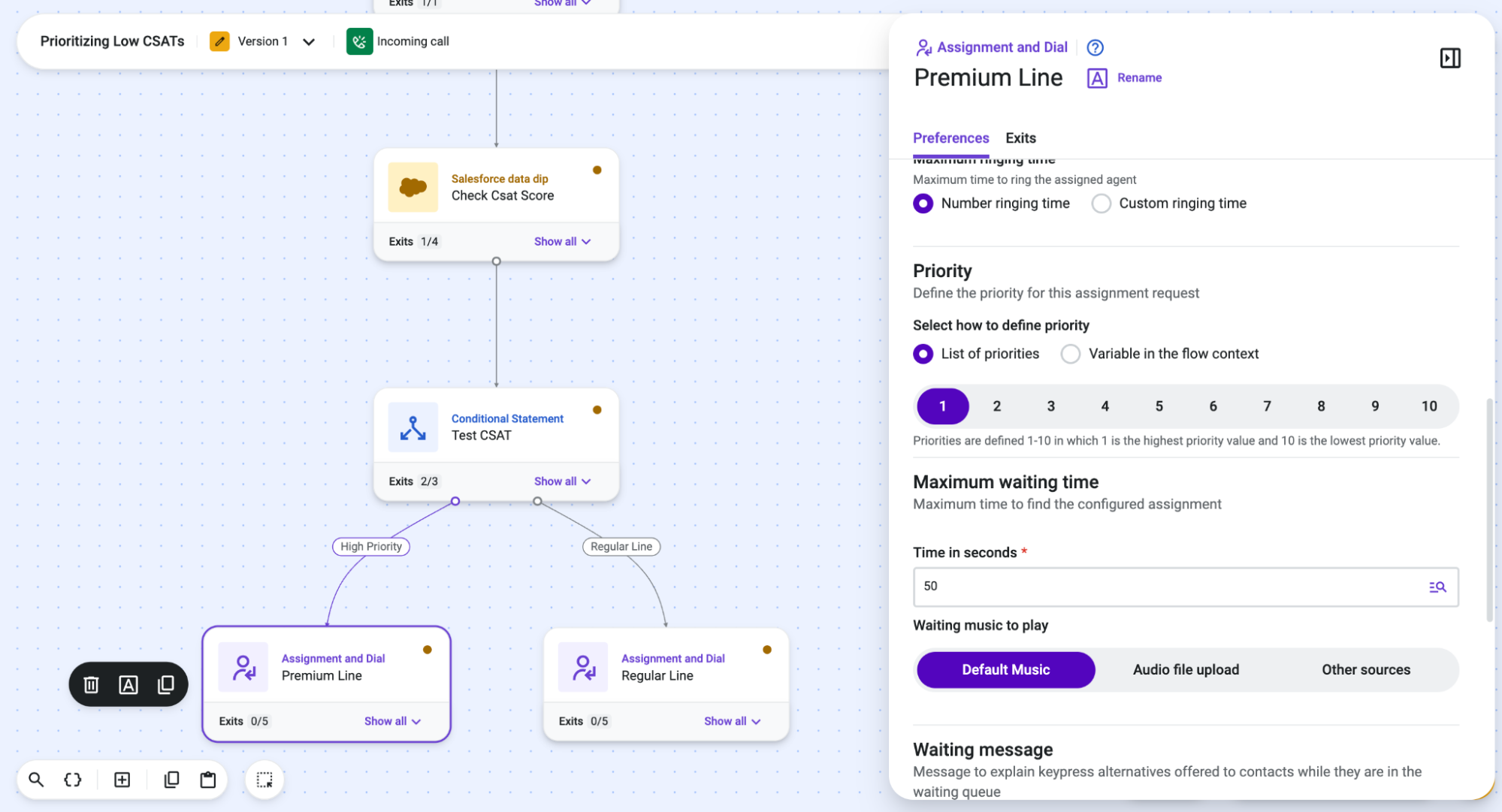
Task: Open the variable picker in the time field
Action: [1437, 587]
